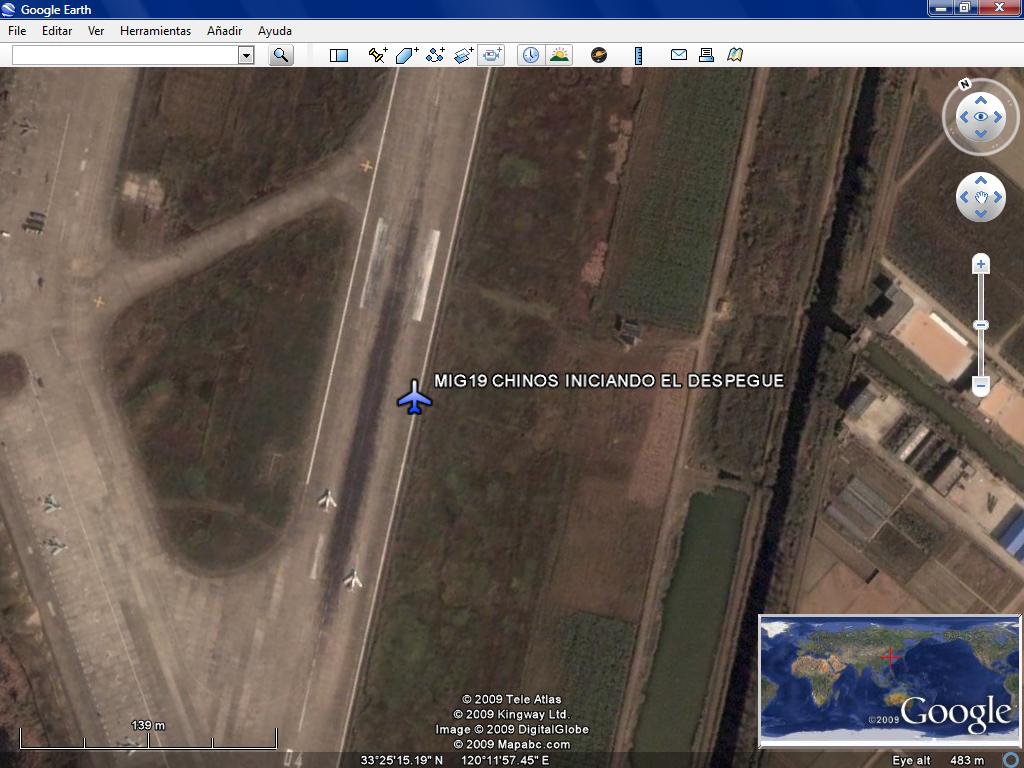Click the zoom in plus button
The height and width of the screenshot is (768, 1024).
981,265
